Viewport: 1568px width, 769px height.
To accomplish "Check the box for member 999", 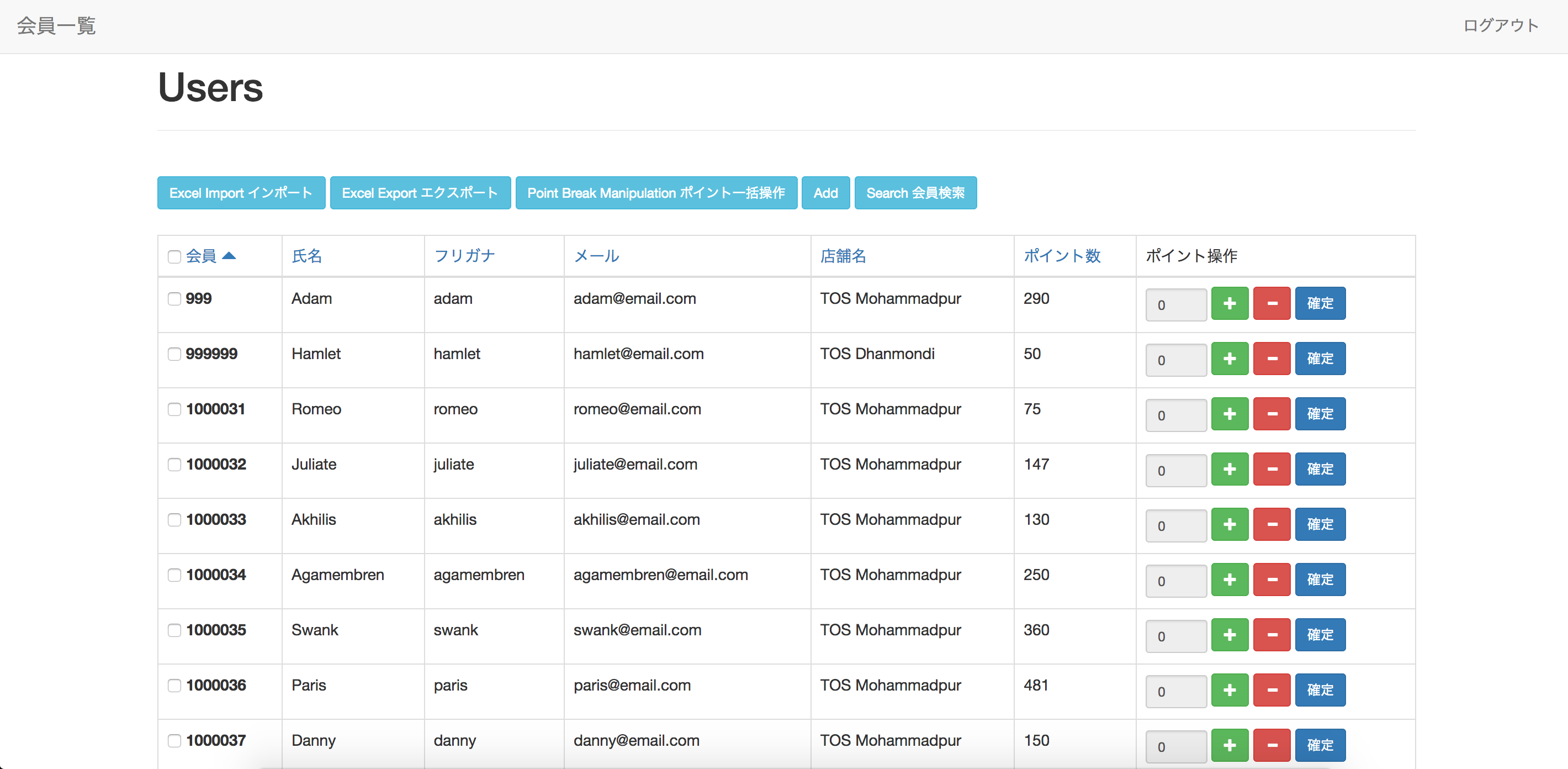I will tap(174, 299).
